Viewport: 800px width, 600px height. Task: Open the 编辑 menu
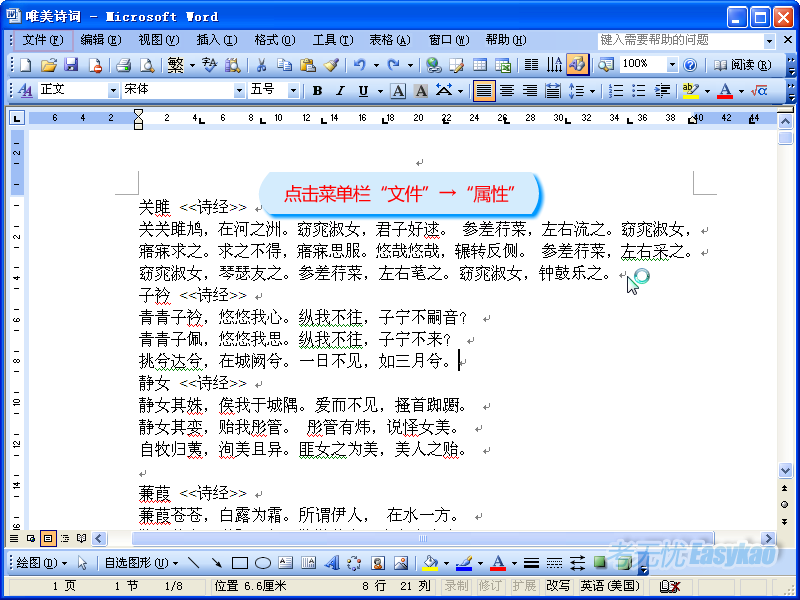coord(101,40)
